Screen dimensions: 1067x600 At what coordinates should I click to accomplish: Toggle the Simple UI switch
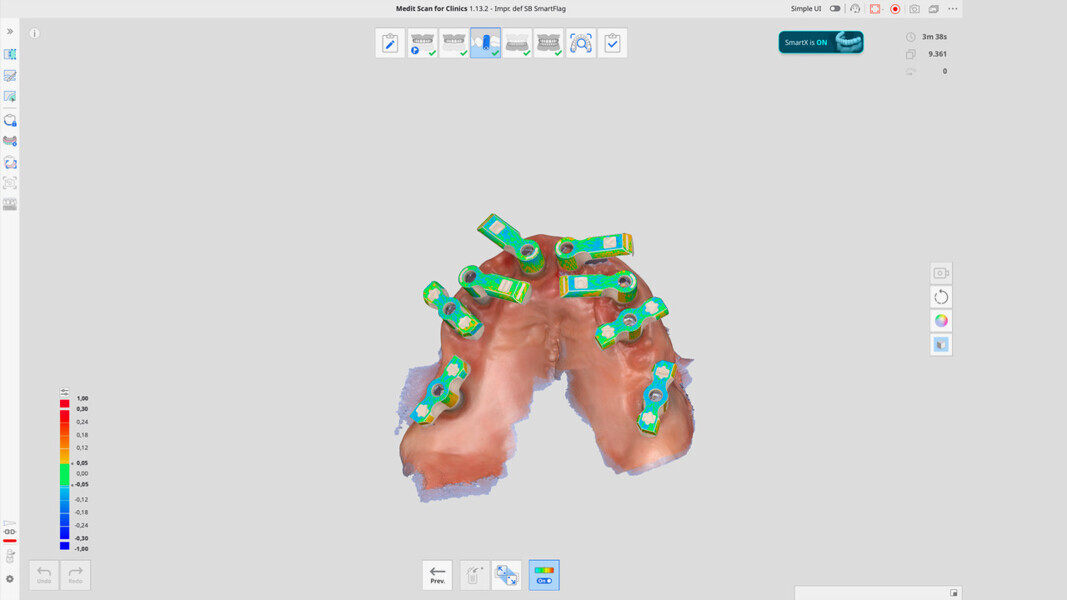836,8
